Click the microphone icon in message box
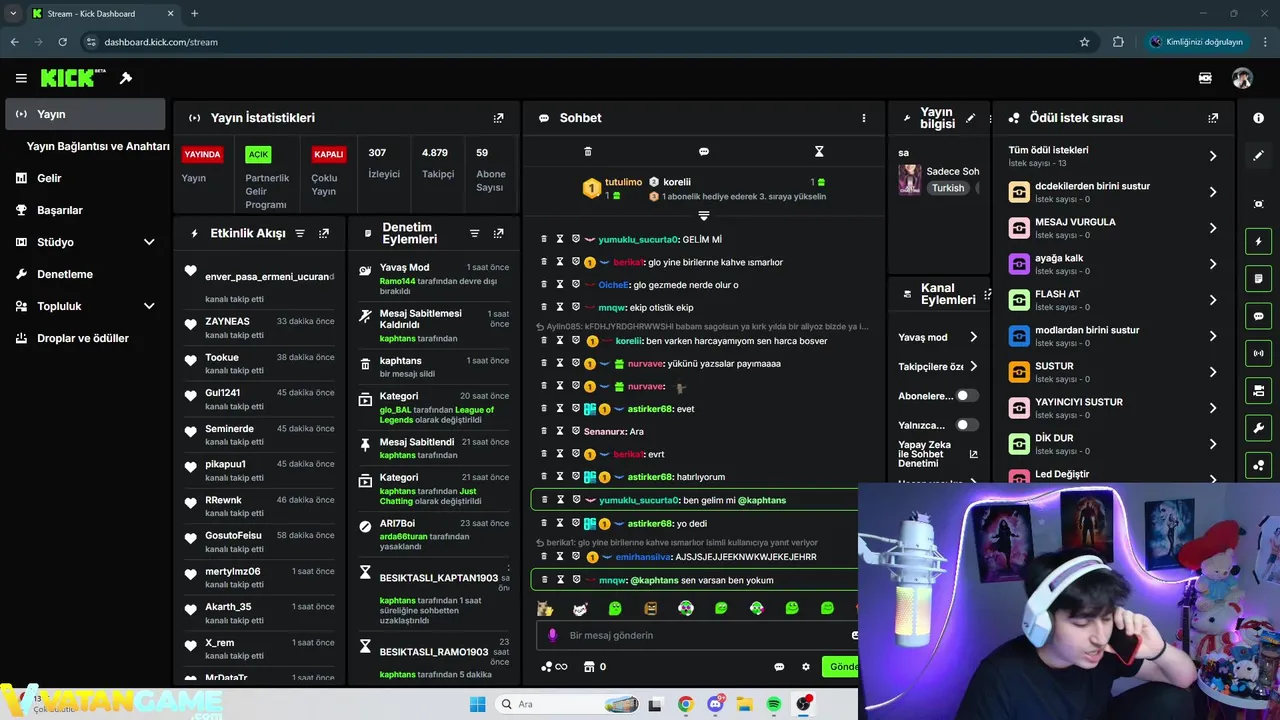This screenshot has width=1280, height=720. click(552, 635)
